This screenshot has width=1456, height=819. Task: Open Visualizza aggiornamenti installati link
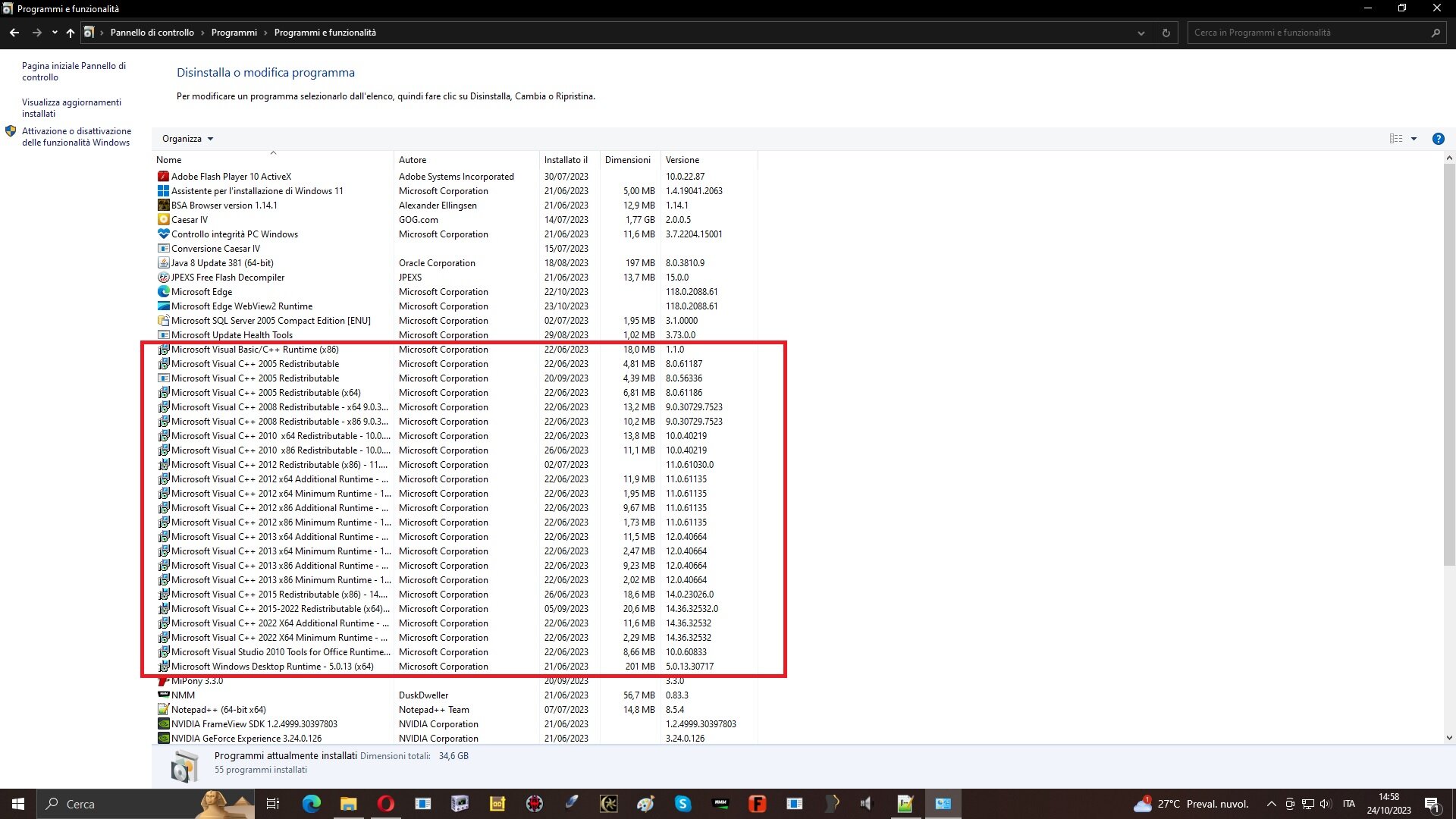click(72, 108)
